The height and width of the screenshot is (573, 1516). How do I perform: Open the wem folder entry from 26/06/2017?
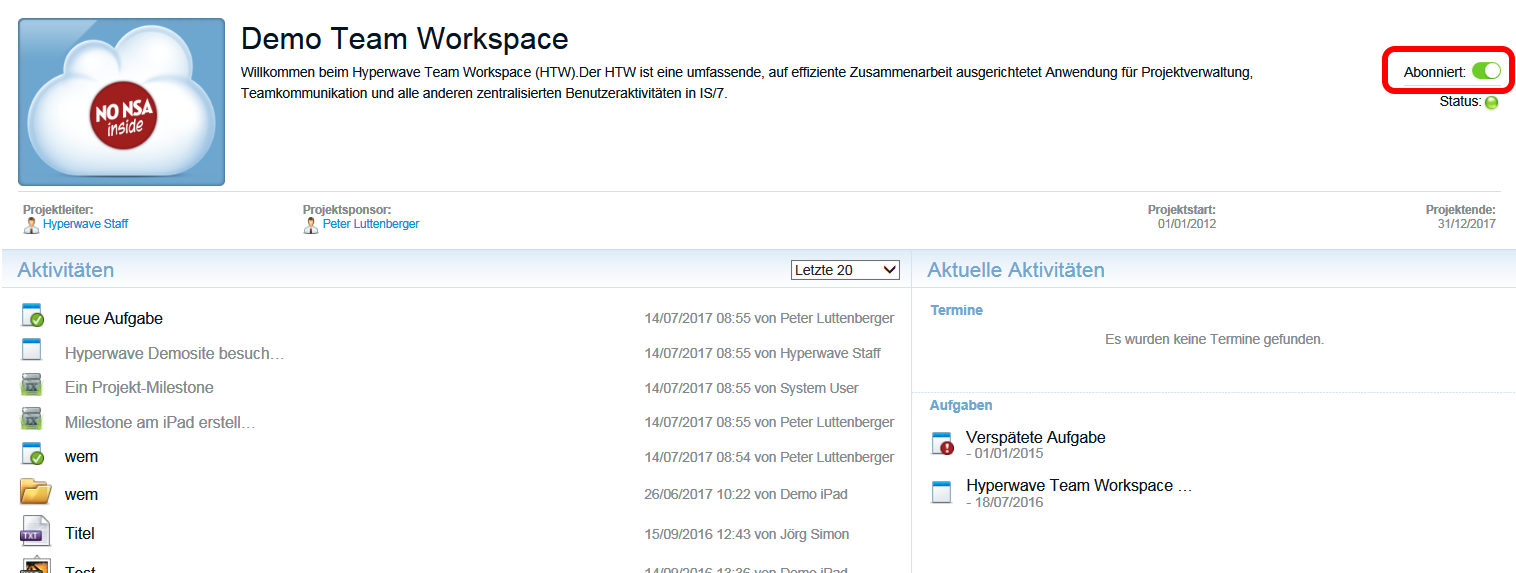point(81,494)
